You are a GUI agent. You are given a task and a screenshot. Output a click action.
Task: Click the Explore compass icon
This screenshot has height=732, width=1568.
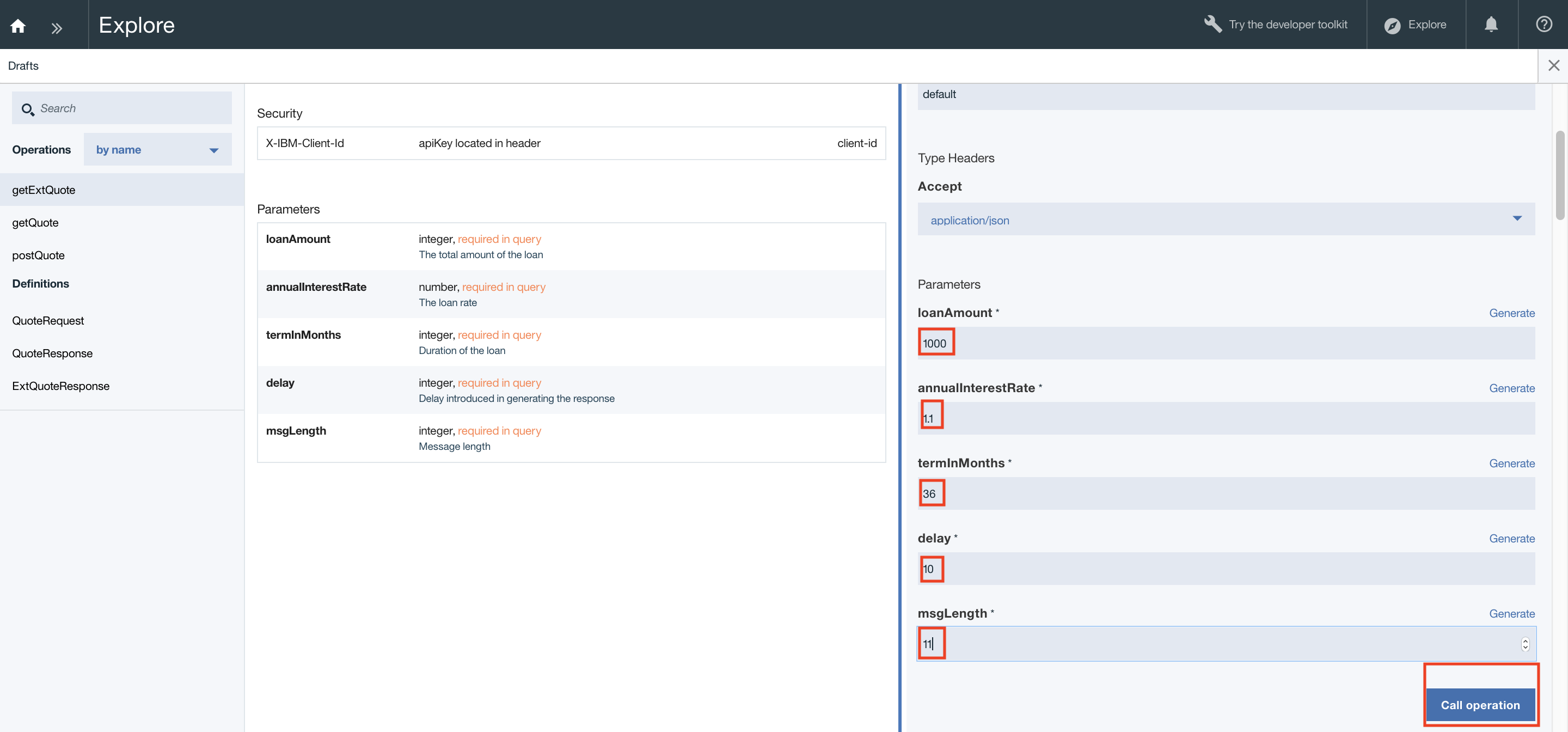point(1392,26)
